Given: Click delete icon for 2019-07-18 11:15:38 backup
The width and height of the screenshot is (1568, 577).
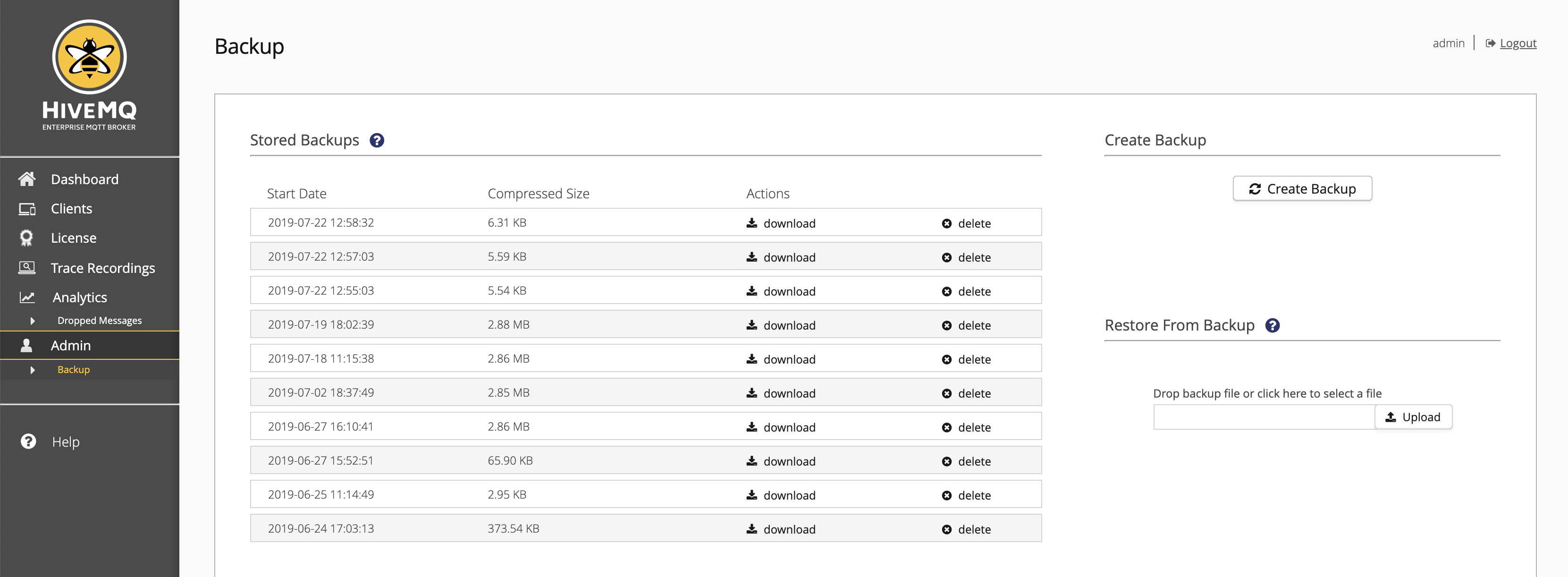Looking at the screenshot, I should pyautogui.click(x=946, y=360).
